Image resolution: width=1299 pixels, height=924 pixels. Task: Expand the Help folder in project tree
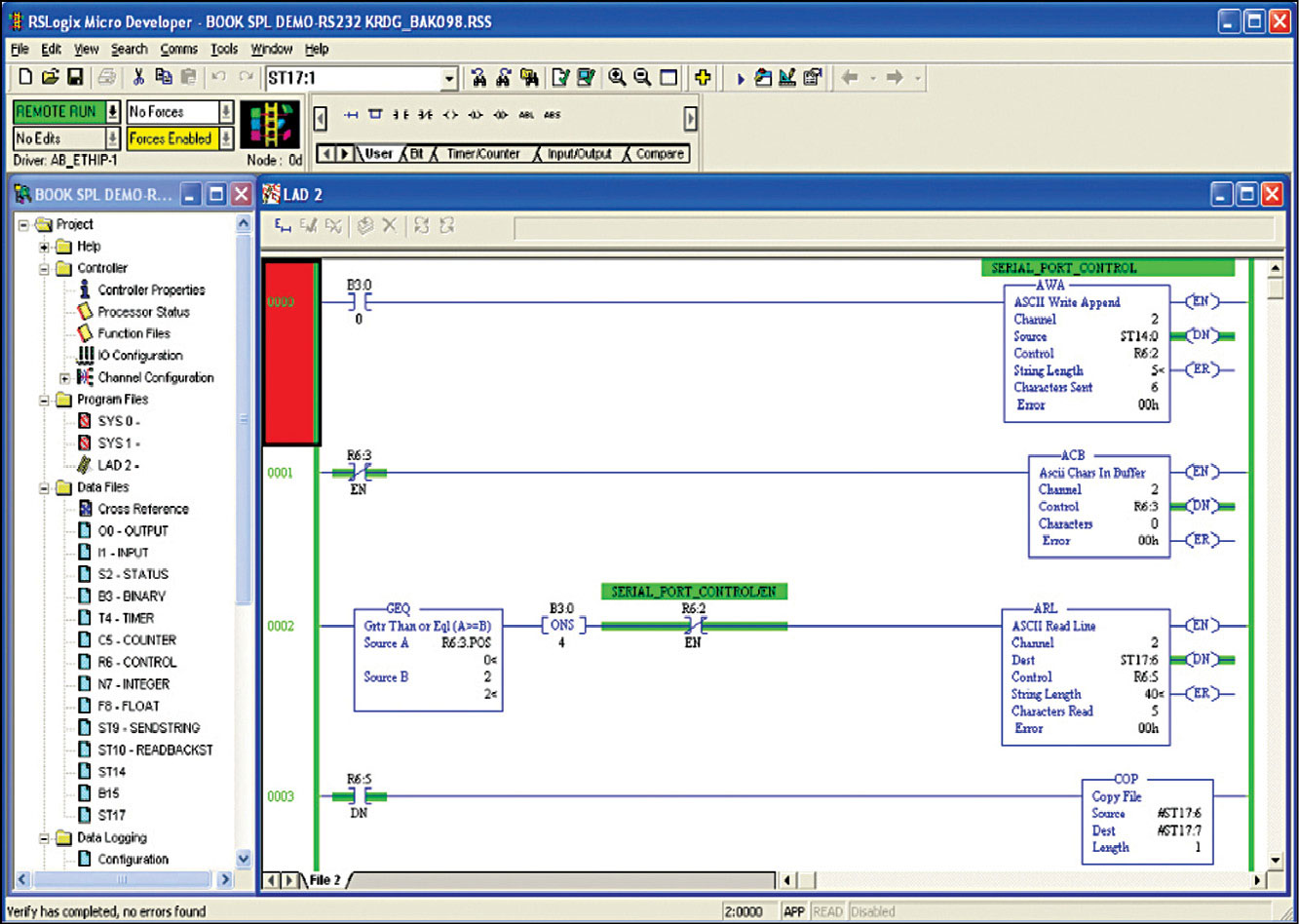[x=45, y=247]
